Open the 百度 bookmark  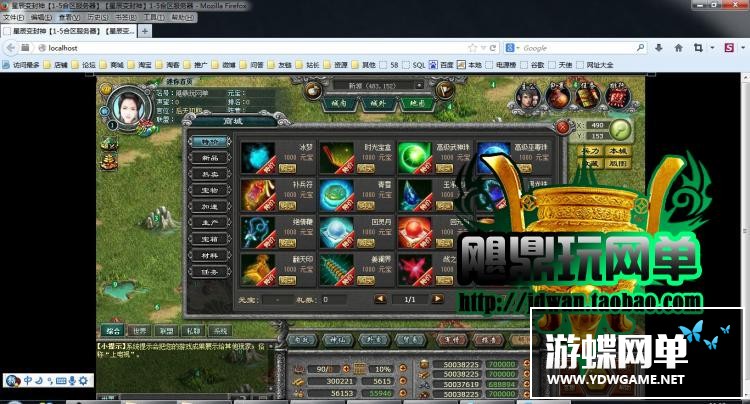[441, 65]
